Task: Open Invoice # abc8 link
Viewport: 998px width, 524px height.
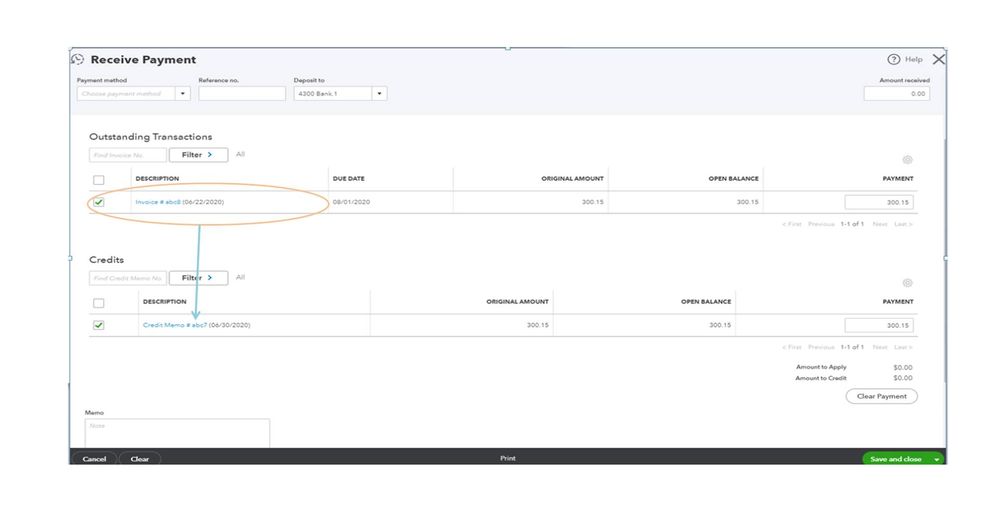Action: [x=158, y=202]
